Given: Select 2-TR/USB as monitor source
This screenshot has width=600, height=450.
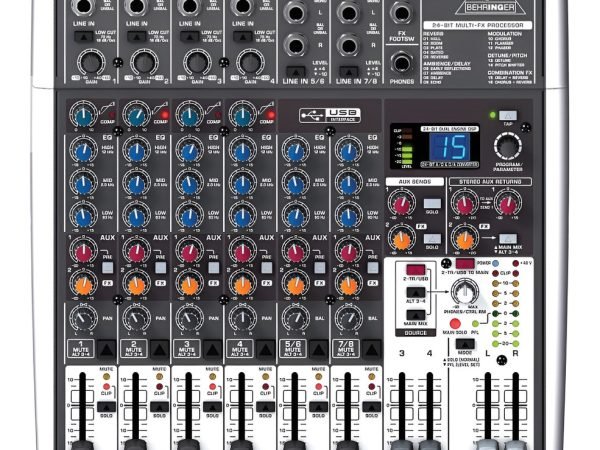Looking at the screenshot, I should (415, 271).
